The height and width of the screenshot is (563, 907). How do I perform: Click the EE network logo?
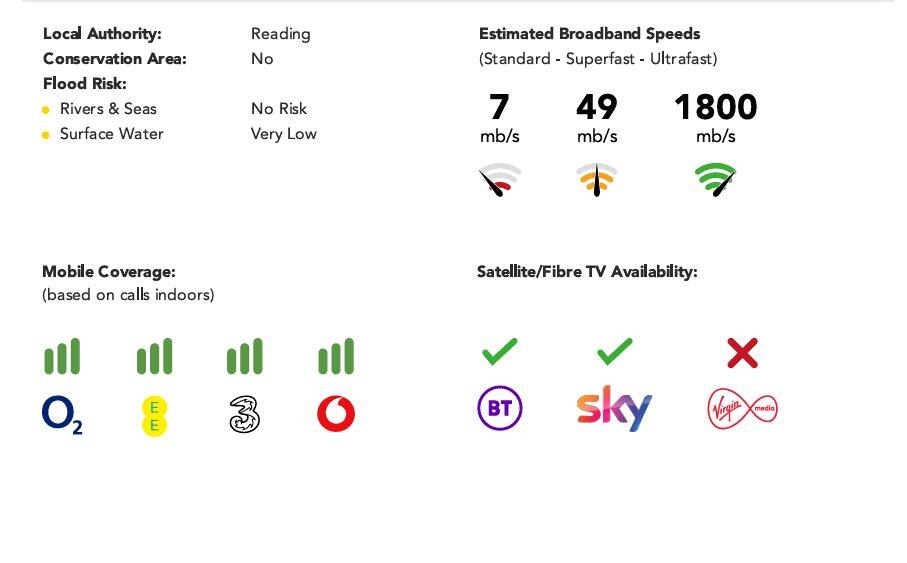[154, 415]
